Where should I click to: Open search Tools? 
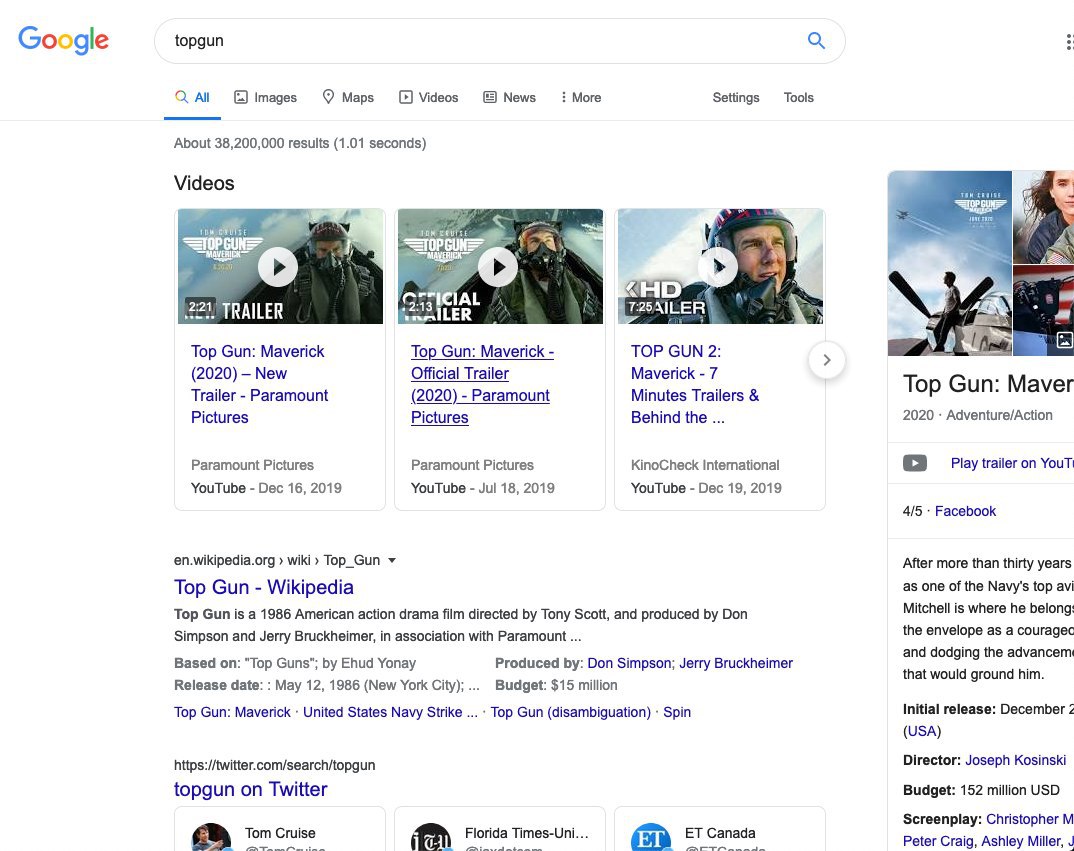(799, 97)
